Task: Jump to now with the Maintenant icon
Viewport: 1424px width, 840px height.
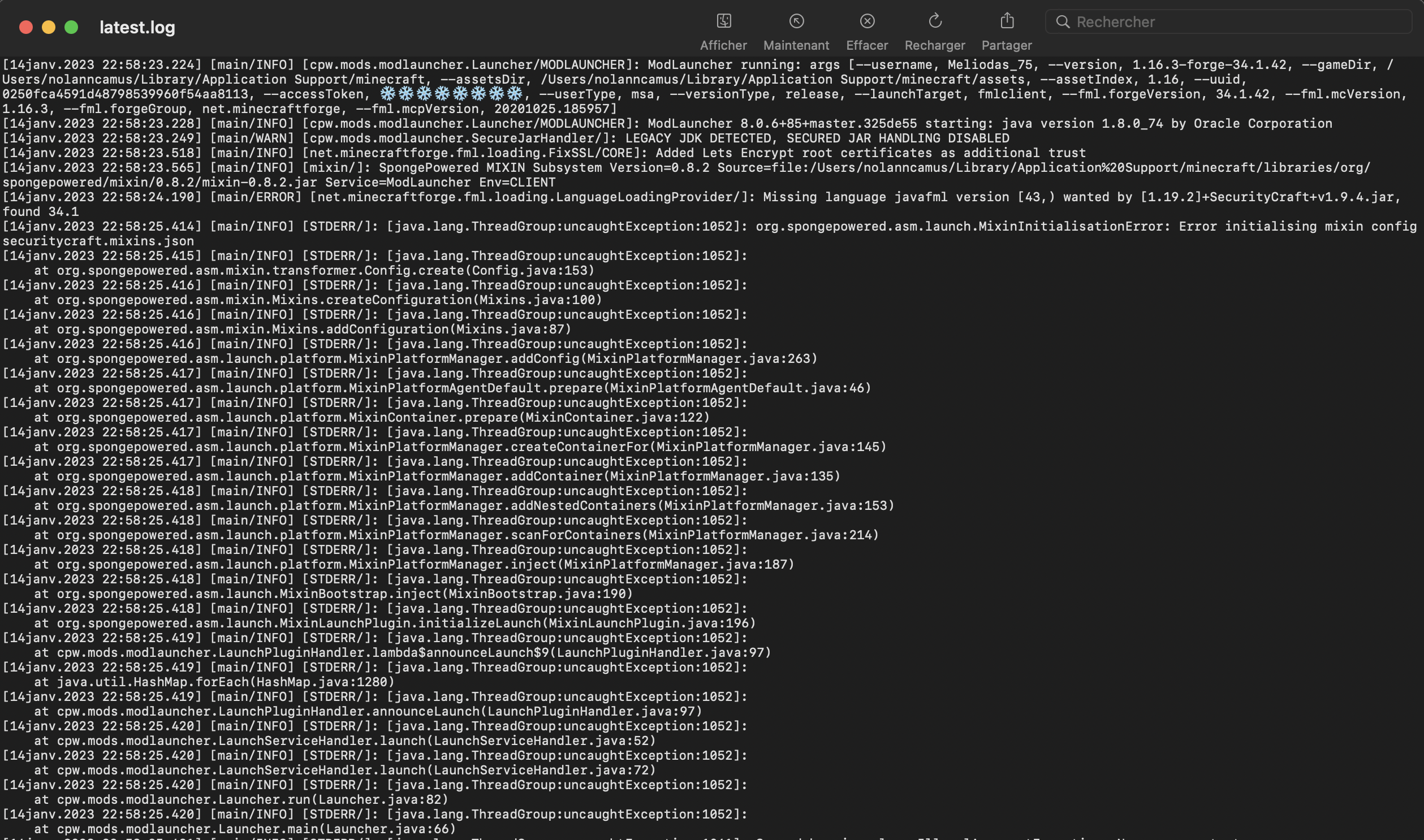Action: tap(796, 21)
